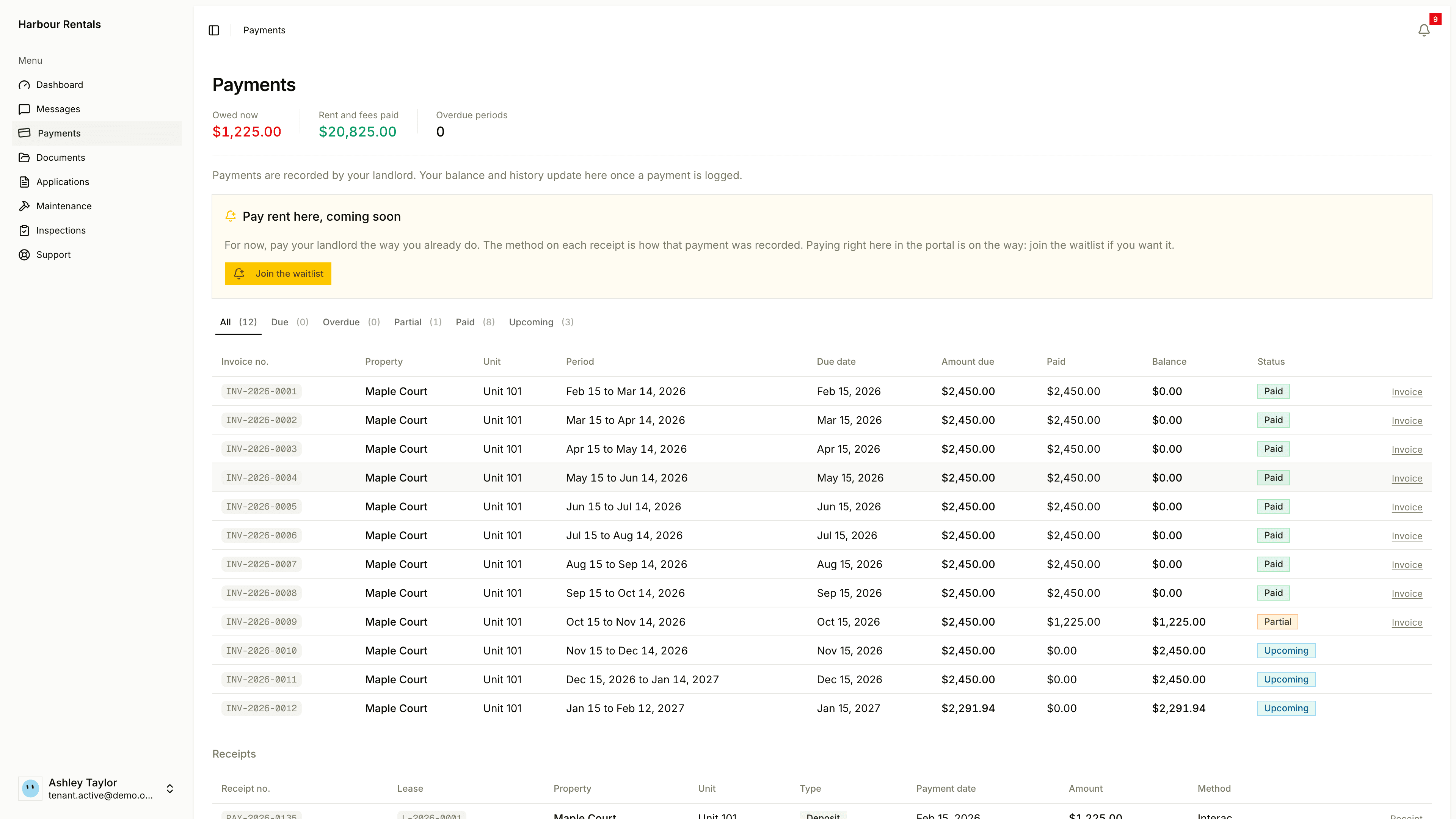Switch to the Due (0) tab
Image resolution: width=1456 pixels, height=819 pixels.
click(289, 322)
